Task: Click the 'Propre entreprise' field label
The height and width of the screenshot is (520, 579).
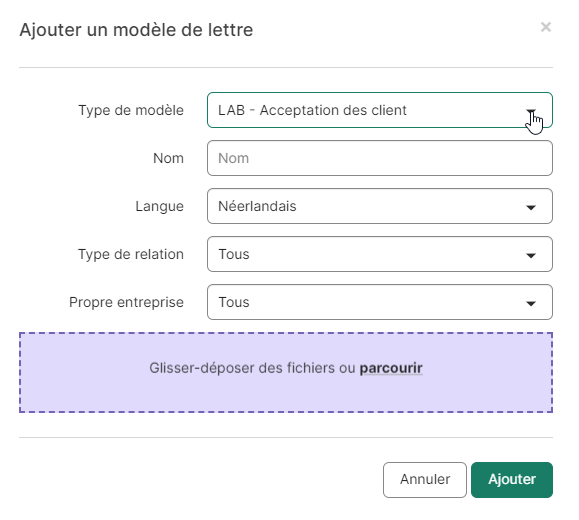Action: click(126, 302)
